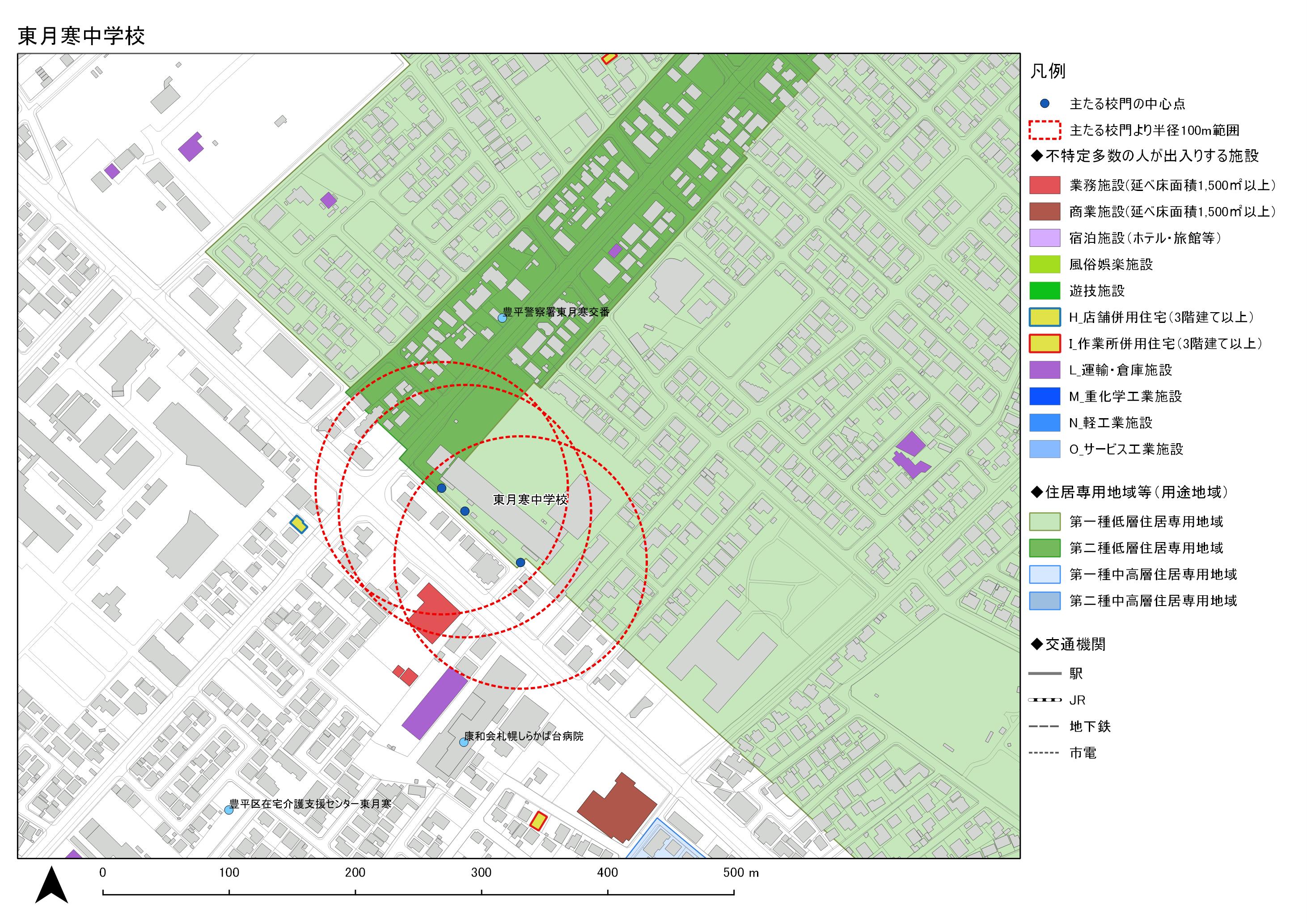Screen dimensions: 1307x924
Task: Click the middle school gate blue dot
Action: click(x=465, y=511)
